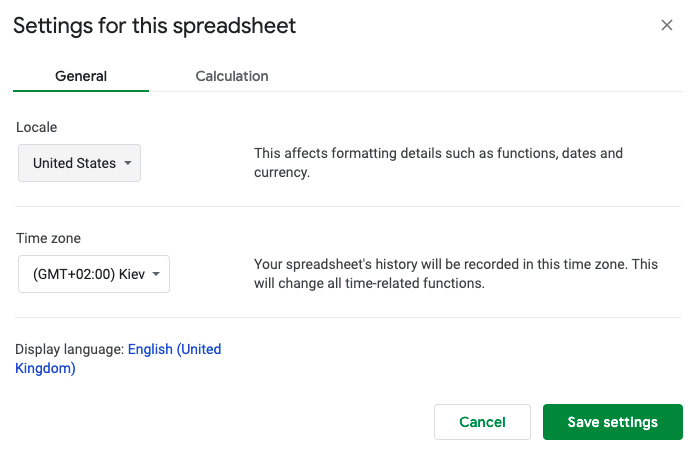Click the "Display language:" label text
693x452 pixels.
(69, 350)
